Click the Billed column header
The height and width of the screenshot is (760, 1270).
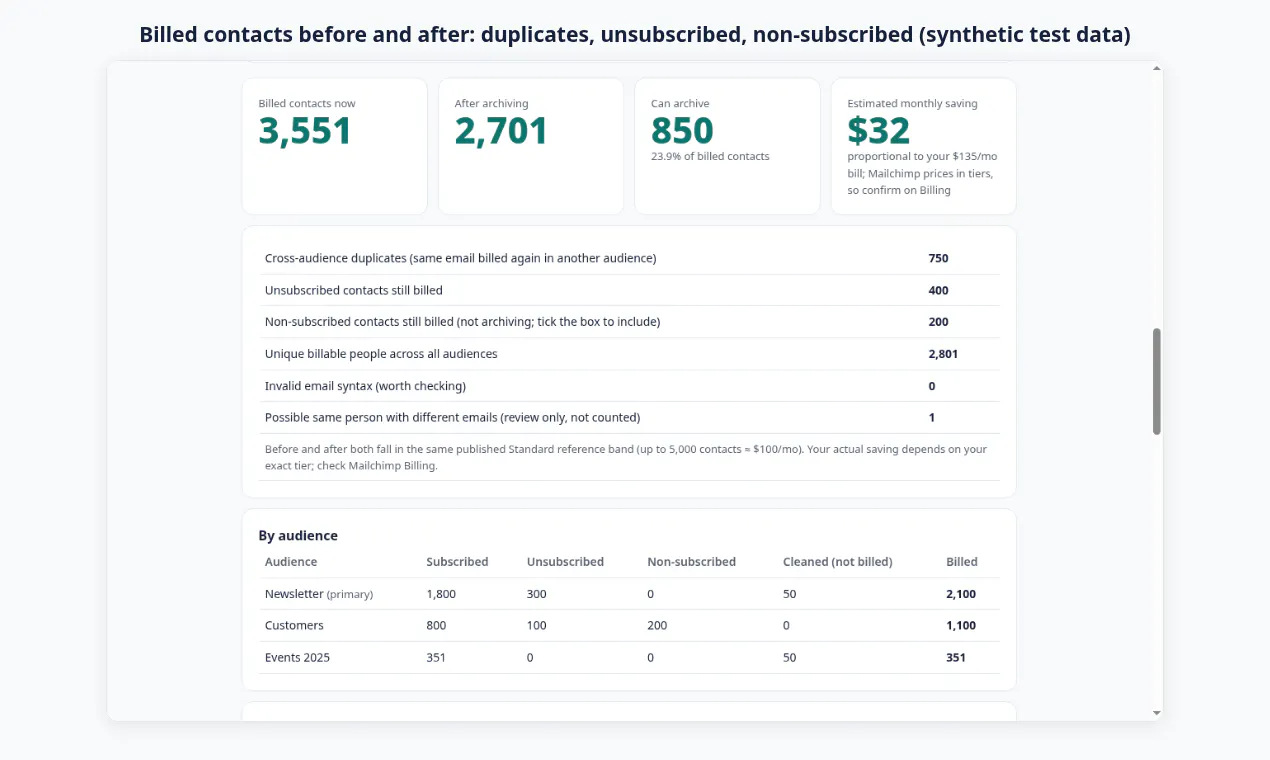click(962, 562)
